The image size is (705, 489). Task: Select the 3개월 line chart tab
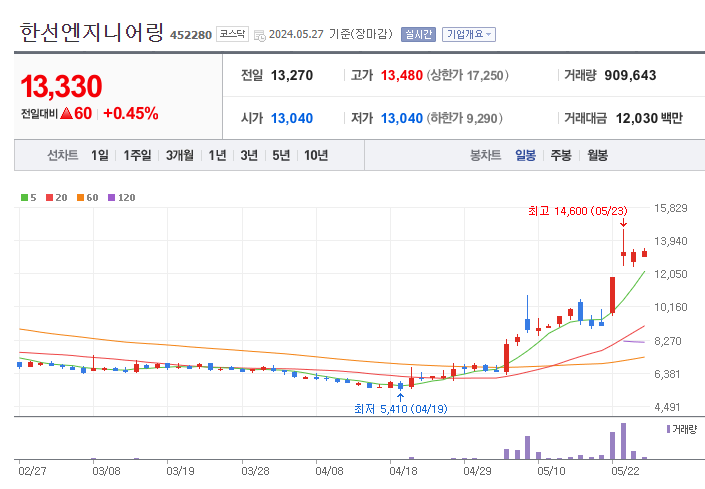point(180,155)
